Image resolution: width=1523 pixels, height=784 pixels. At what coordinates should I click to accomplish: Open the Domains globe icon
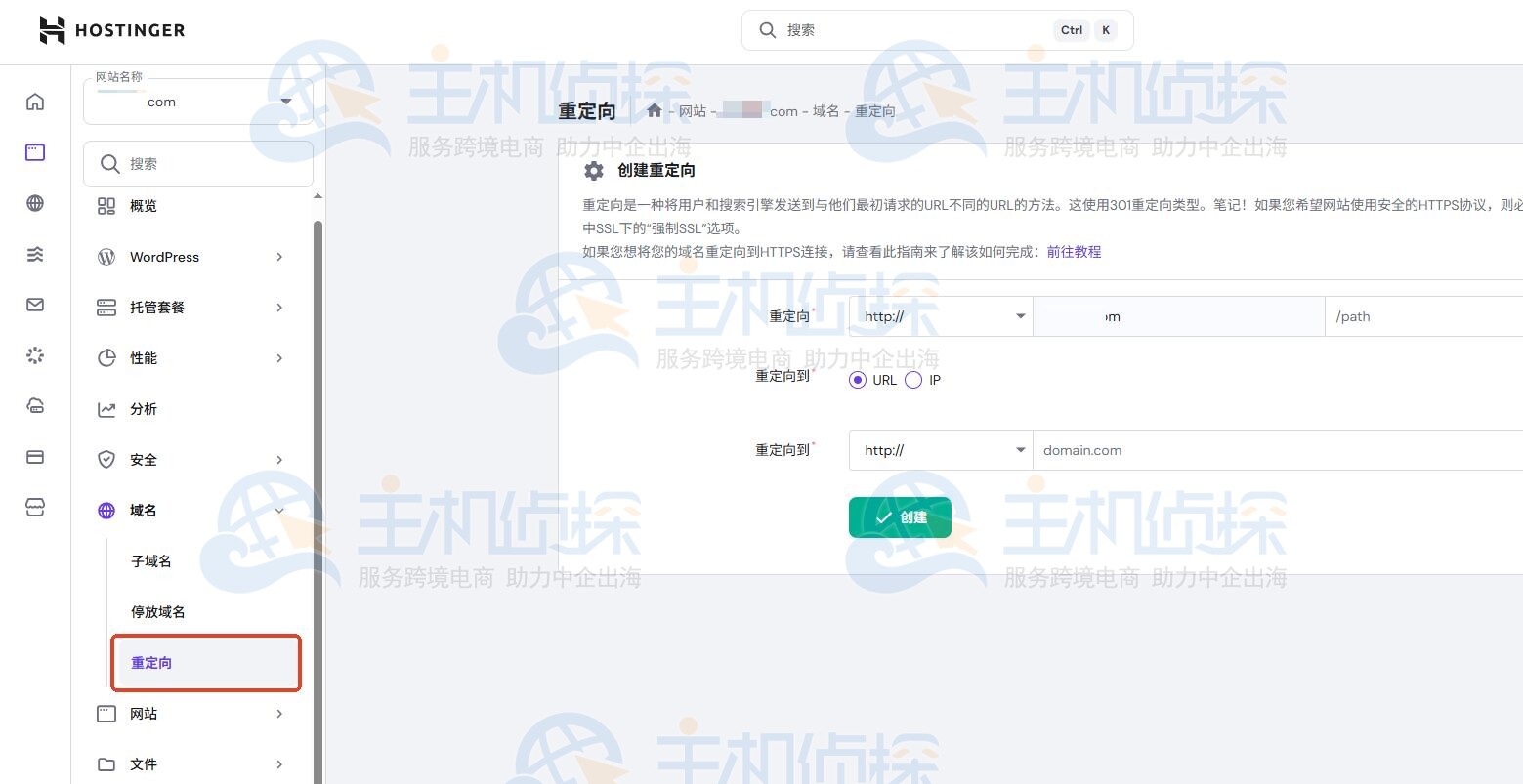click(34, 203)
